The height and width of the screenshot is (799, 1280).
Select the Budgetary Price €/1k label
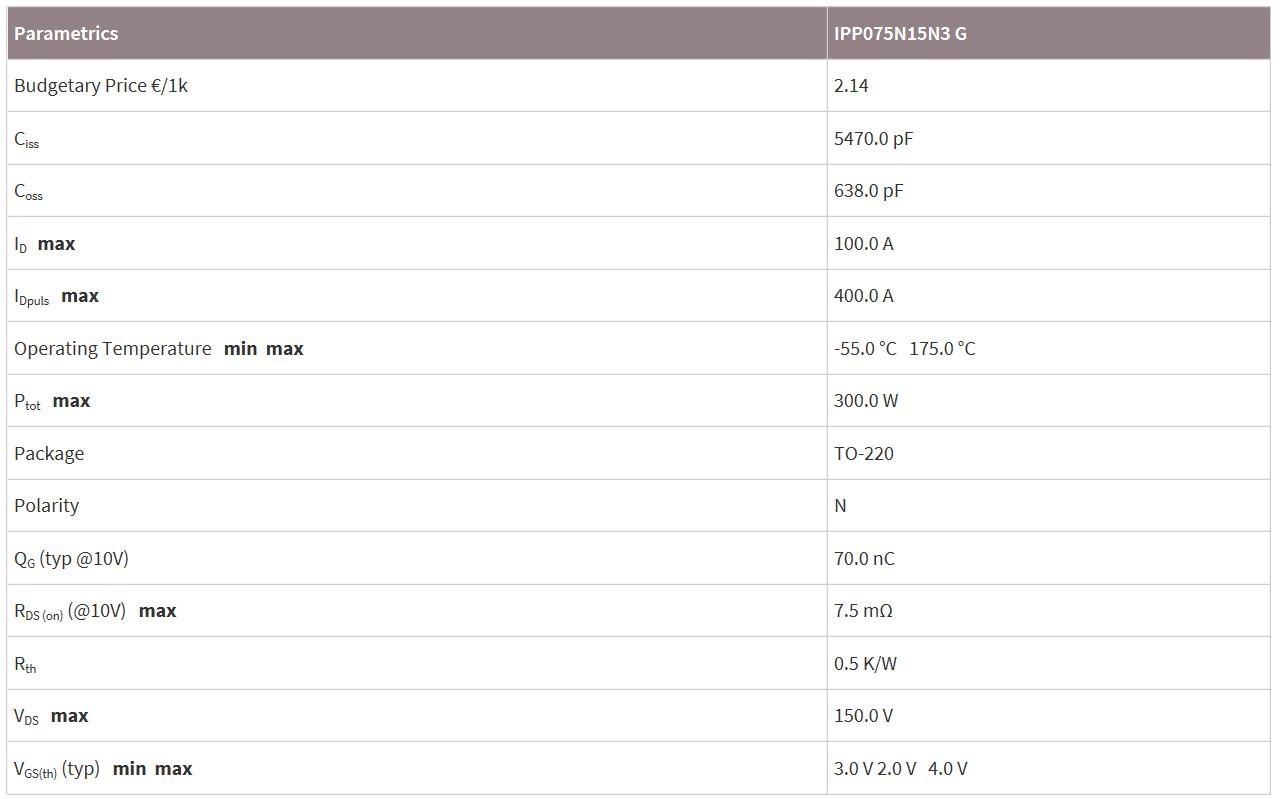pyautogui.click(x=101, y=86)
